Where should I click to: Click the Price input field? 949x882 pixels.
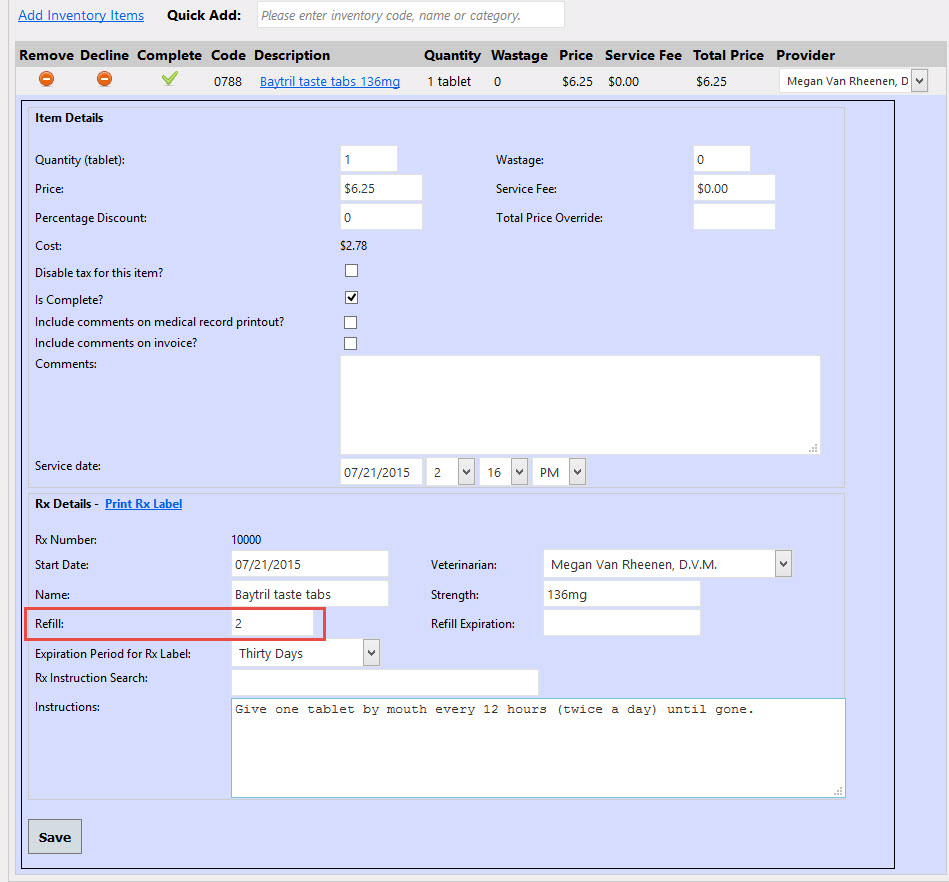[381, 188]
